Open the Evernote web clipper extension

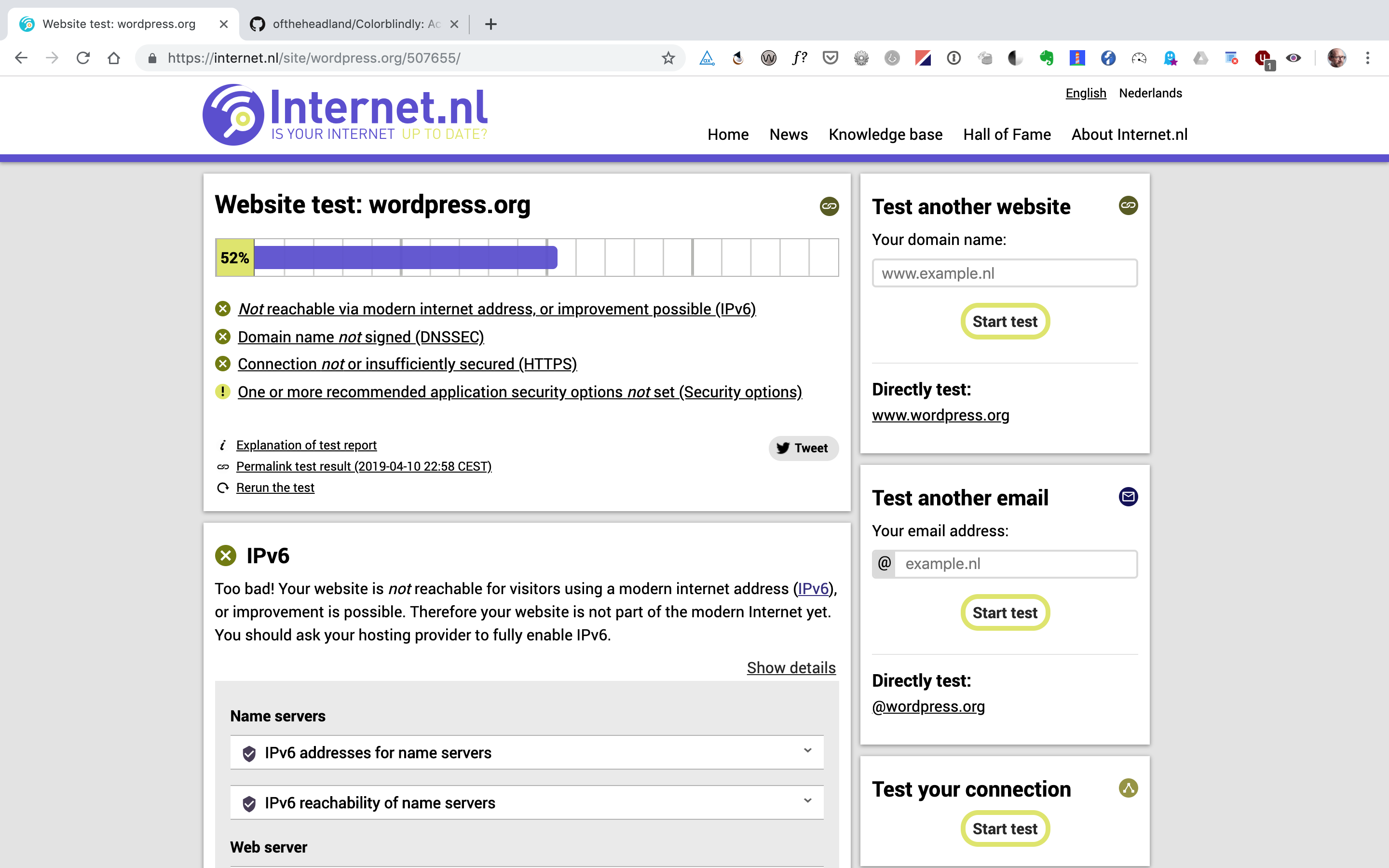(x=1047, y=58)
